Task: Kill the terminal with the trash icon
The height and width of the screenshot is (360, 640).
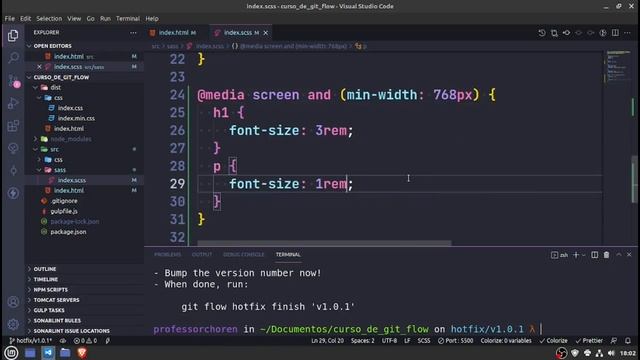Action: (607, 255)
